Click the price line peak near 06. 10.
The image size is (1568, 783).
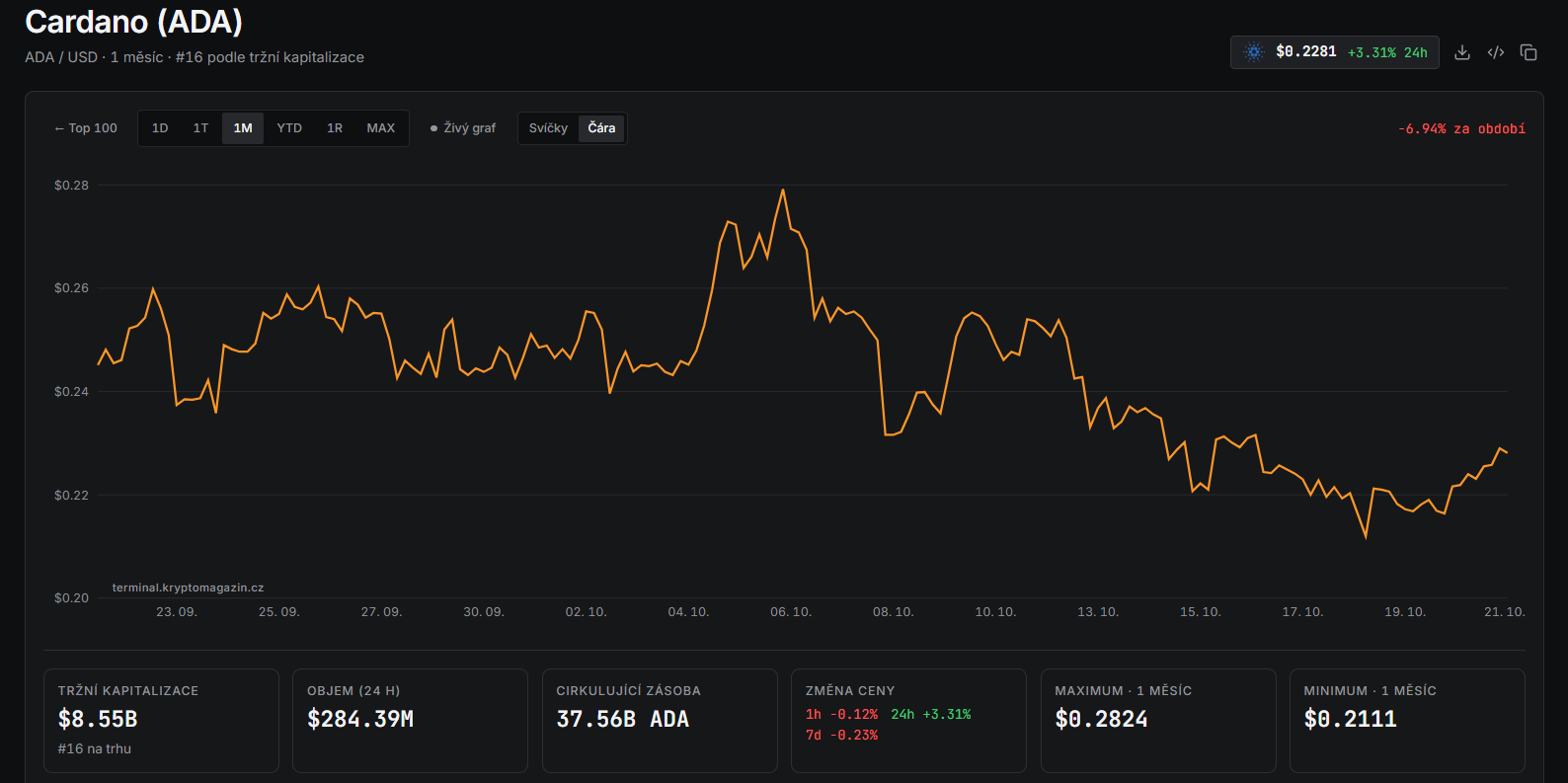[783, 191]
